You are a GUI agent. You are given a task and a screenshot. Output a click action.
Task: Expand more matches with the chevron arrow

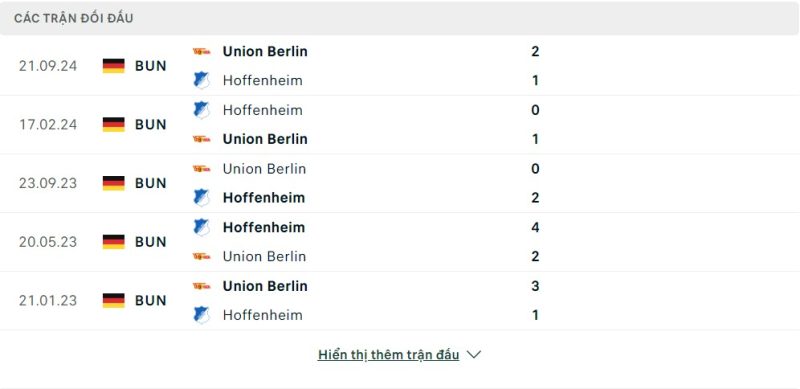tap(474, 354)
